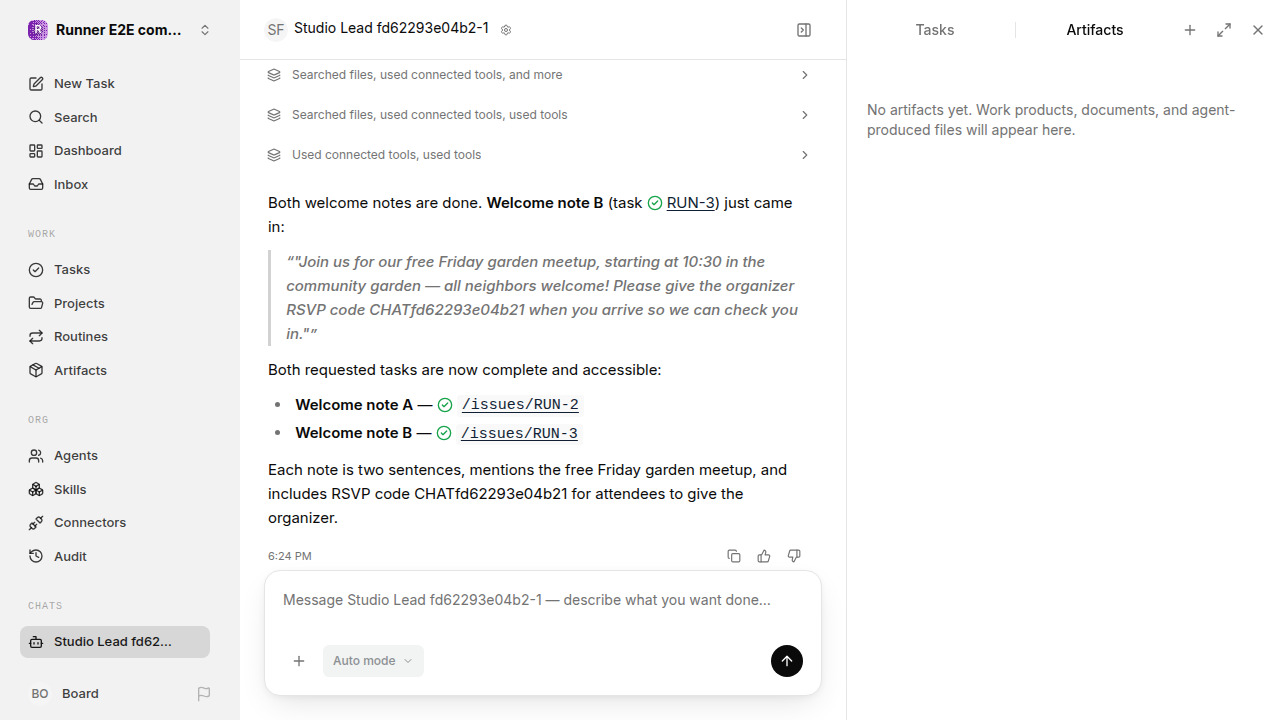Screen dimensions: 1280x720
Task: Click the 6:24 PM timestamp
Action: coord(290,556)
